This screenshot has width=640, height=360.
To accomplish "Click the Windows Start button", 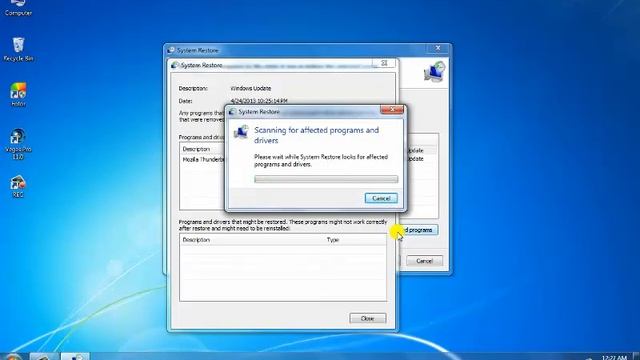I will (x=13, y=357).
